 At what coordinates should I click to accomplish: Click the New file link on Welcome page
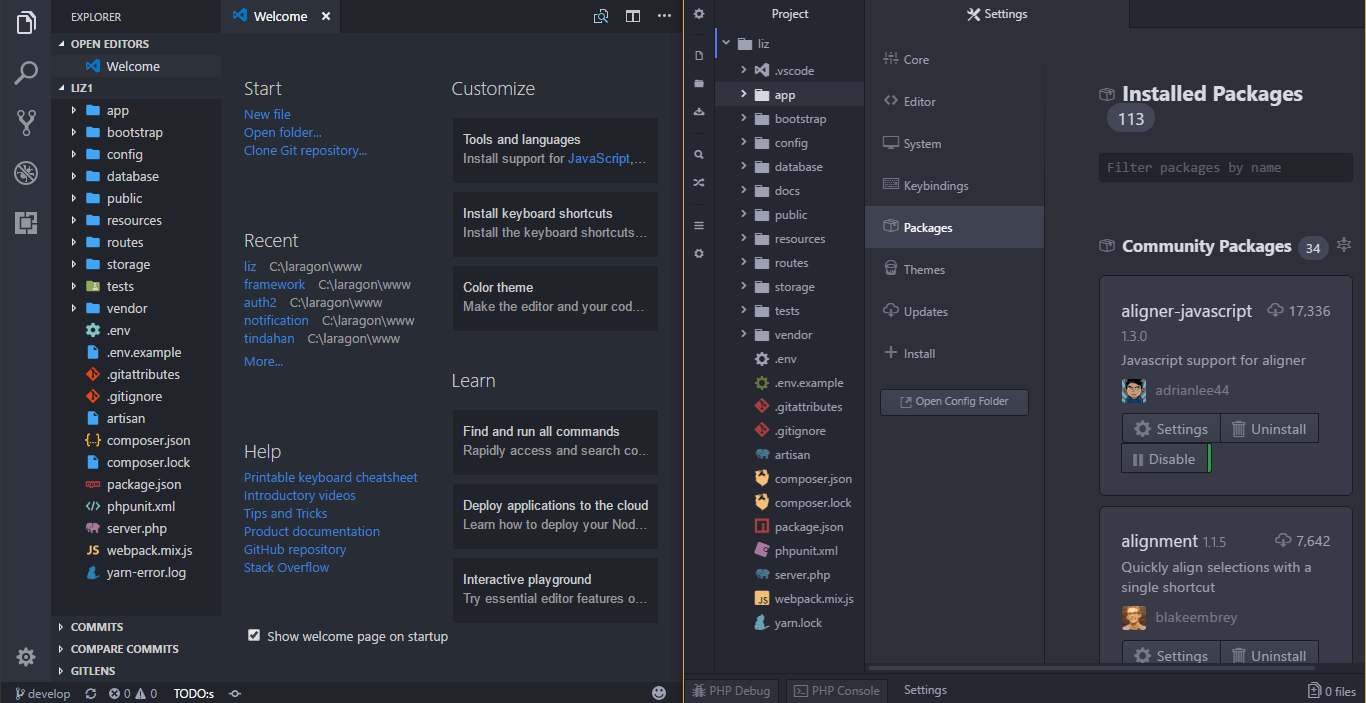click(267, 115)
